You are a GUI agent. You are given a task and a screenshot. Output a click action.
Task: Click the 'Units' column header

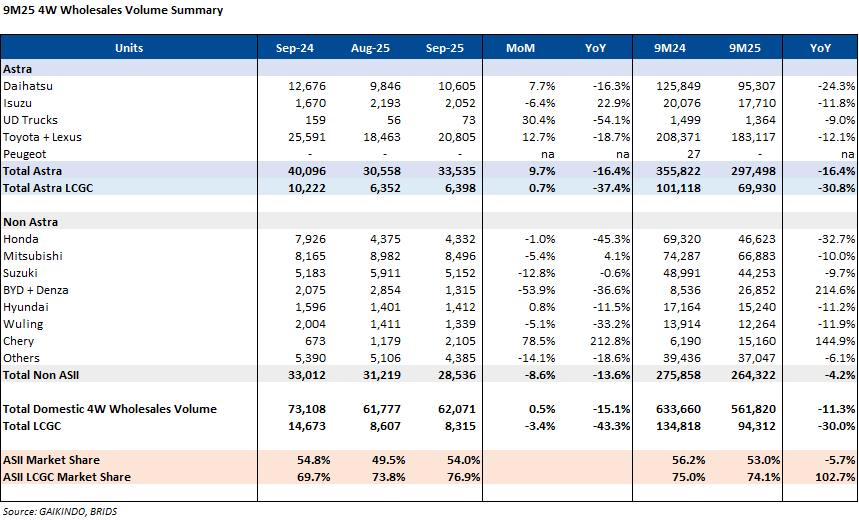pos(129,48)
